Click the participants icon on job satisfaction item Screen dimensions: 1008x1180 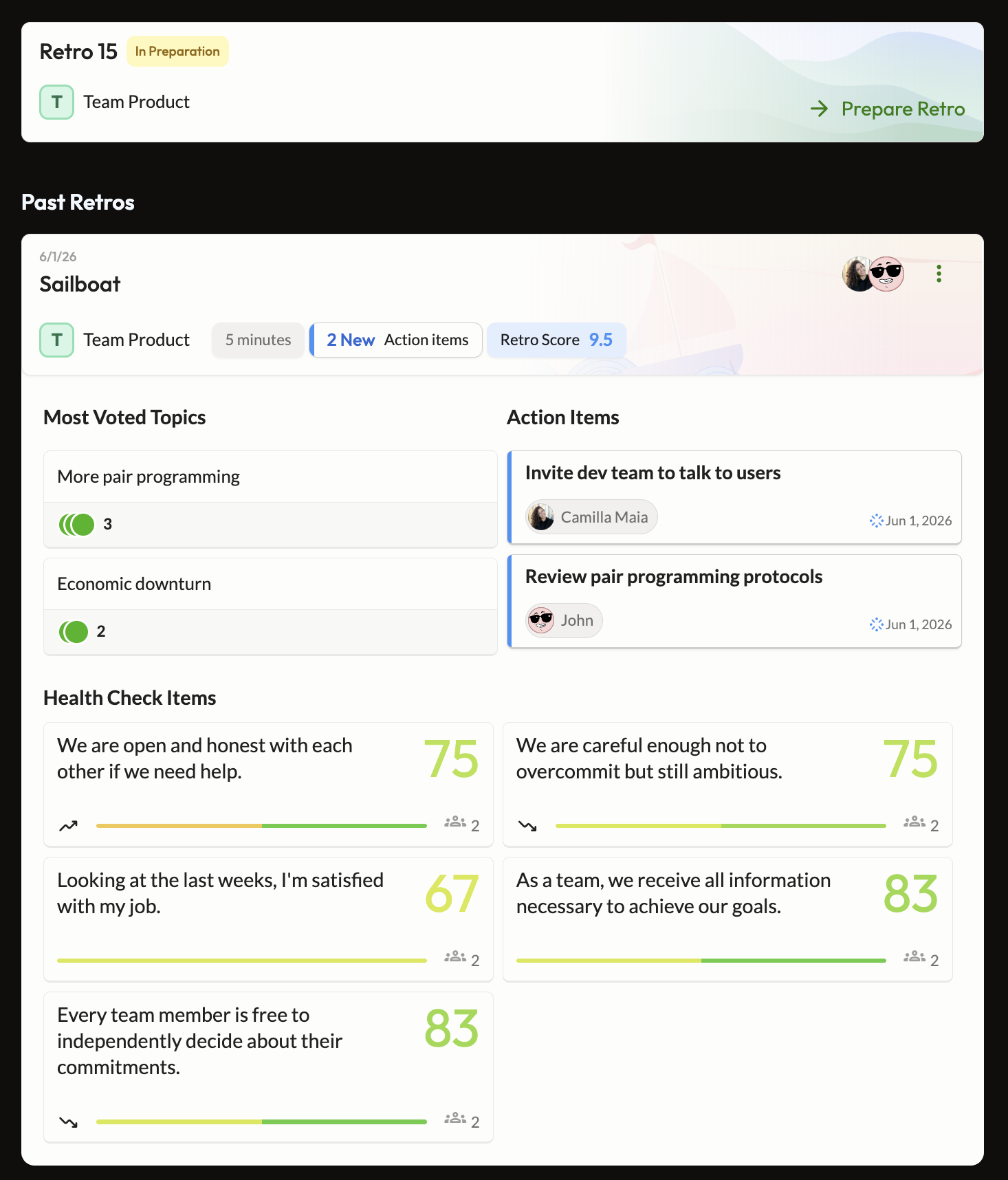[x=455, y=957]
